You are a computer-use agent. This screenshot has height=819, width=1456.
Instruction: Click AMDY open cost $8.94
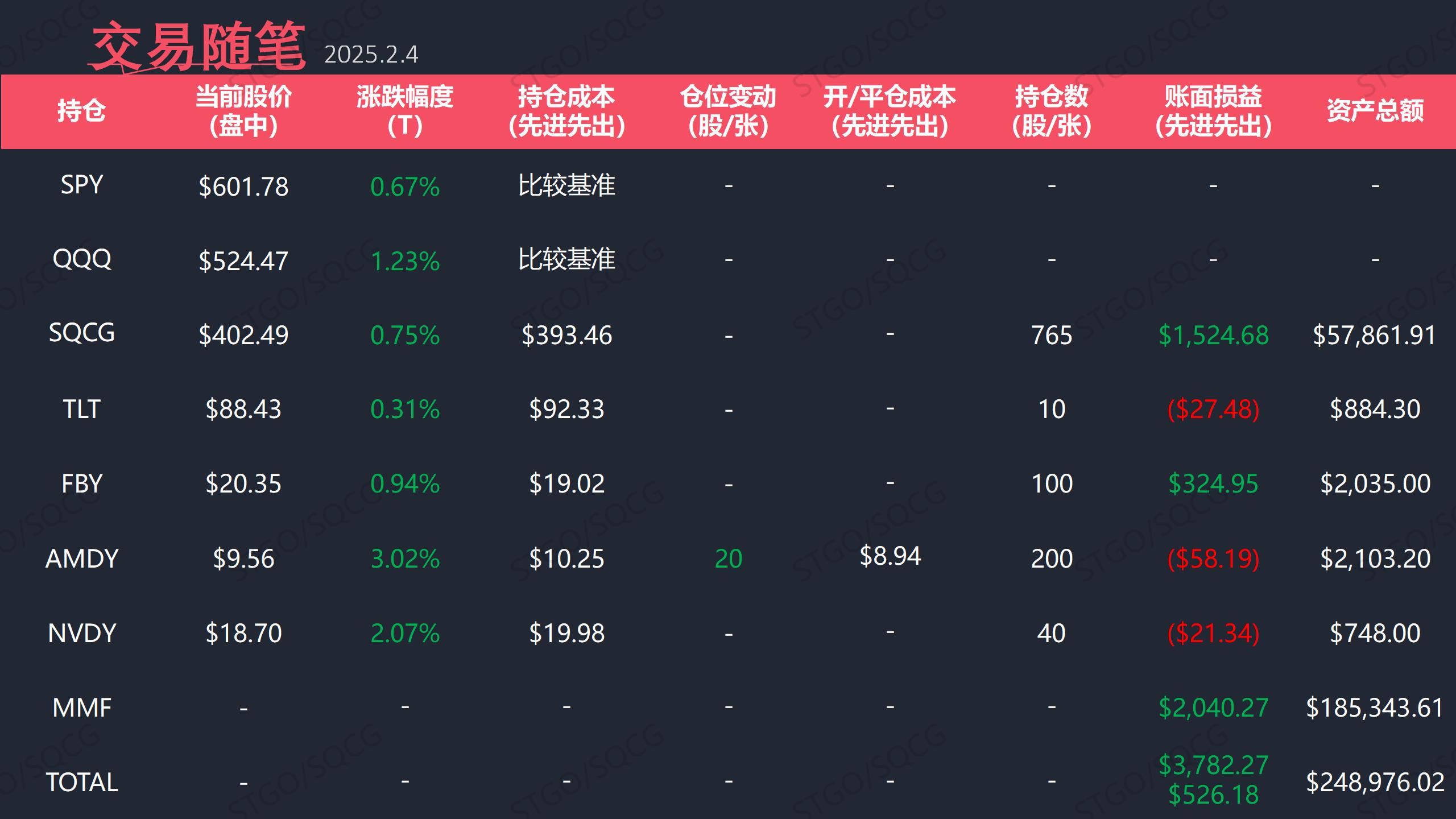[890, 556]
